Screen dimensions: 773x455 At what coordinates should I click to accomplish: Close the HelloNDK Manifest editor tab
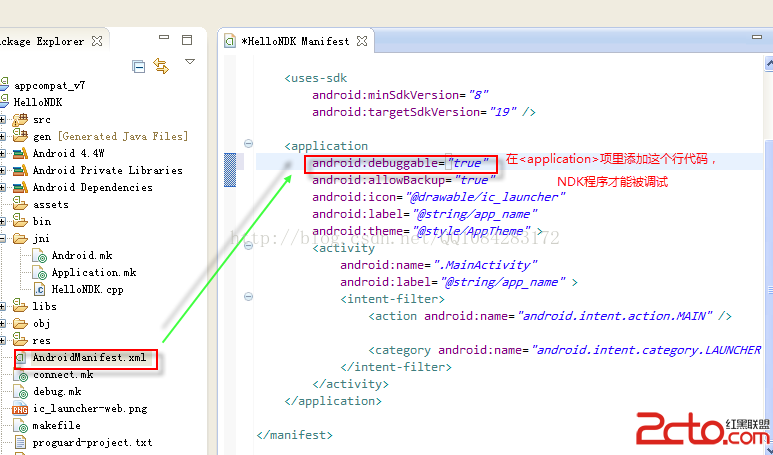pos(362,41)
